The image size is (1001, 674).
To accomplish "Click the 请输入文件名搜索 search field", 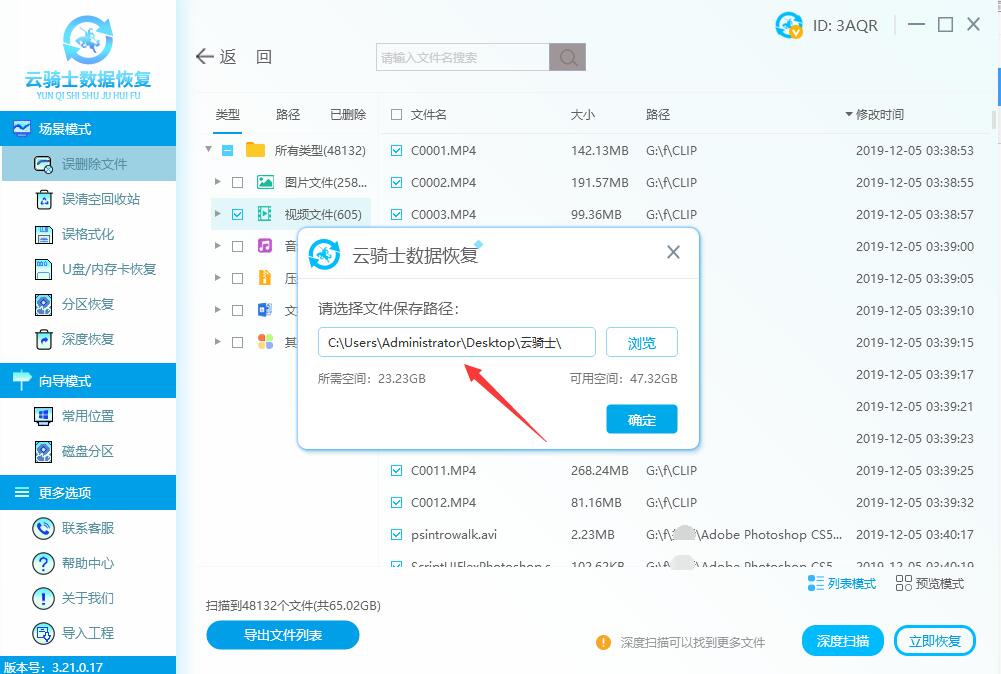I will 463,57.
